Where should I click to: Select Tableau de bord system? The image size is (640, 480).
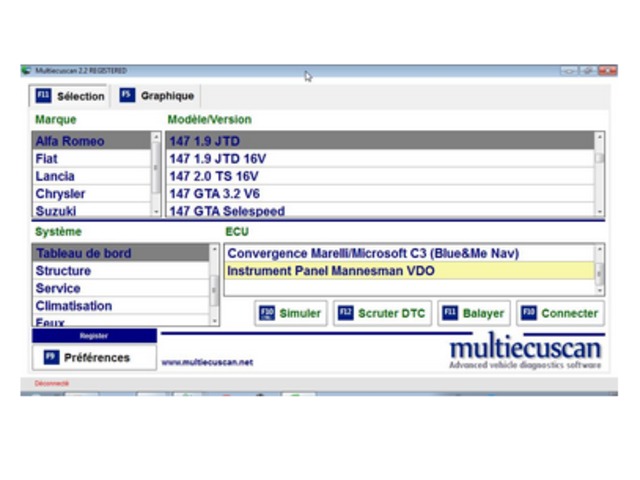pyautogui.click(x=121, y=253)
